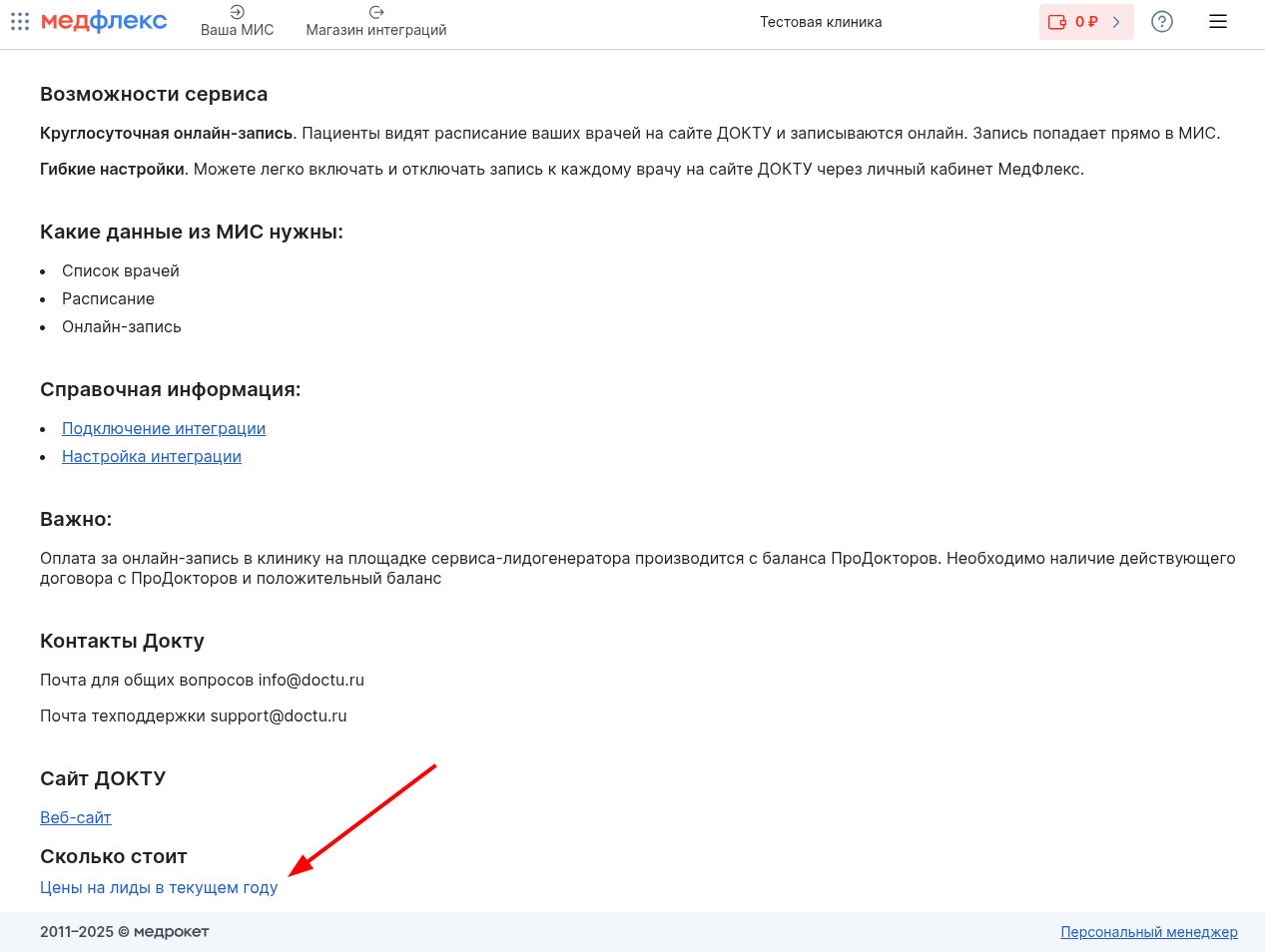The width and height of the screenshot is (1265, 952).
Task: Click the Магазин интеграций exit icon
Action: tap(376, 12)
